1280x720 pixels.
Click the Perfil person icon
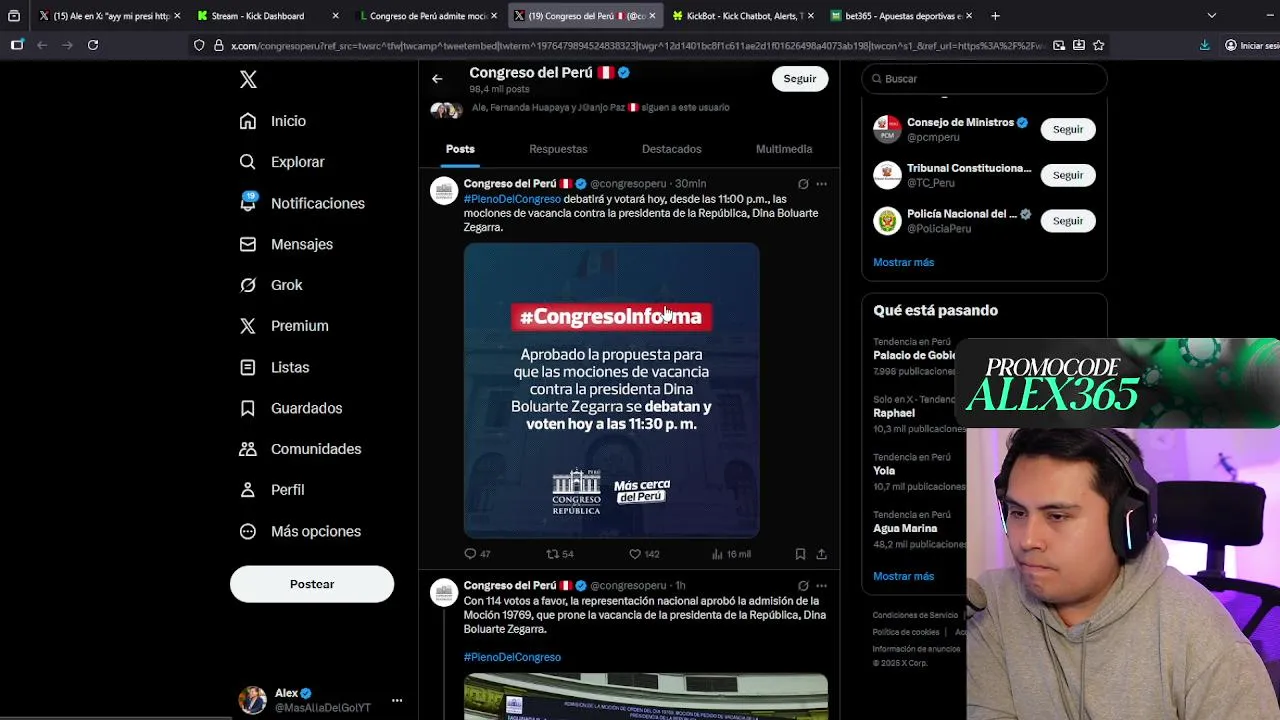point(248,490)
